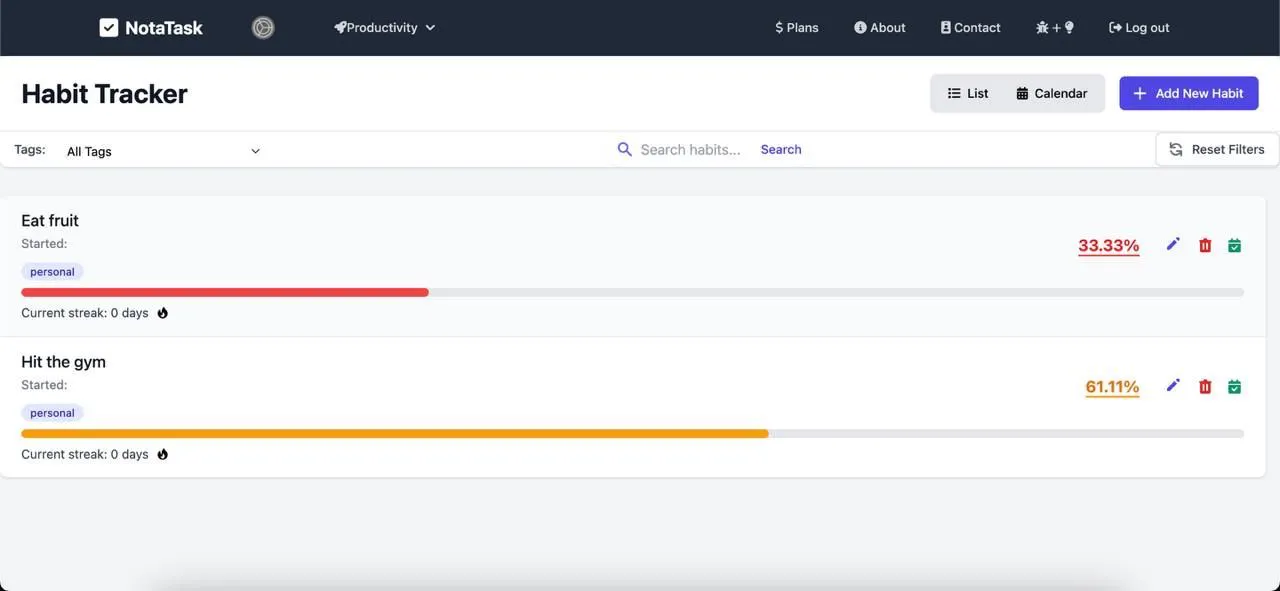Open the Plans page
Image resolution: width=1280 pixels, height=591 pixels.
(x=797, y=28)
